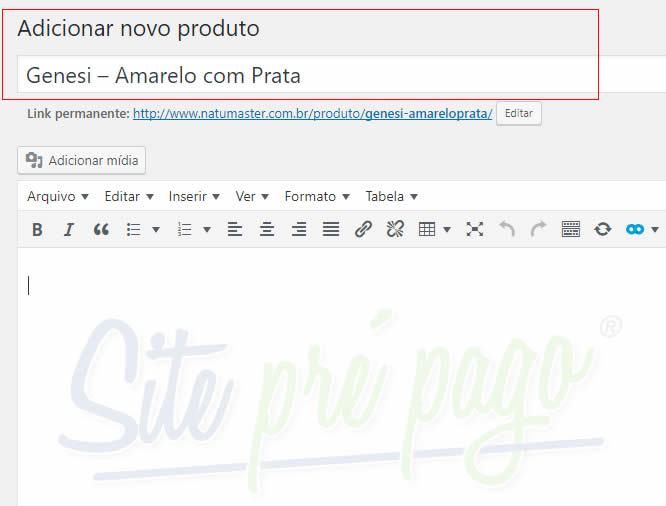666x506 pixels.
Task: Apply italic formatting
Action: pos(69,230)
